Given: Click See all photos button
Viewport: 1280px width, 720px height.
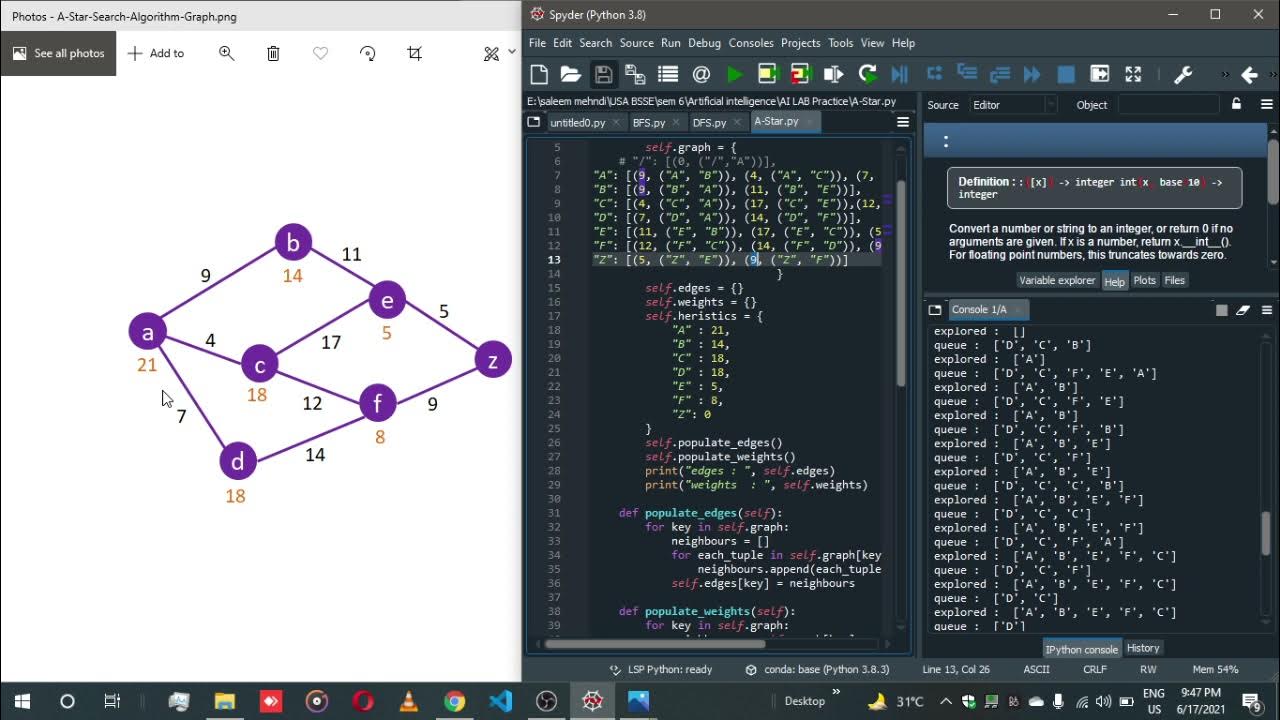Looking at the screenshot, I should 58,53.
